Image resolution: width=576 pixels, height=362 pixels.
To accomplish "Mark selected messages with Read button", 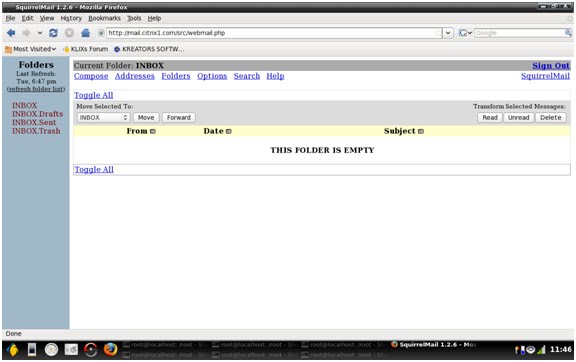I will point(490,118).
